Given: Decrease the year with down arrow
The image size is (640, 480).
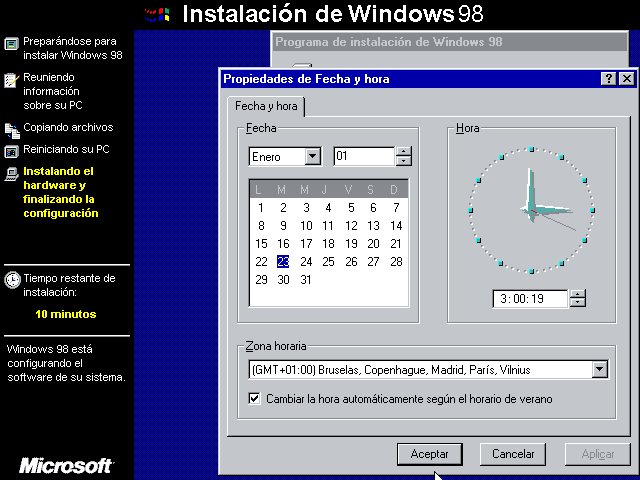Looking at the screenshot, I should point(403,161).
